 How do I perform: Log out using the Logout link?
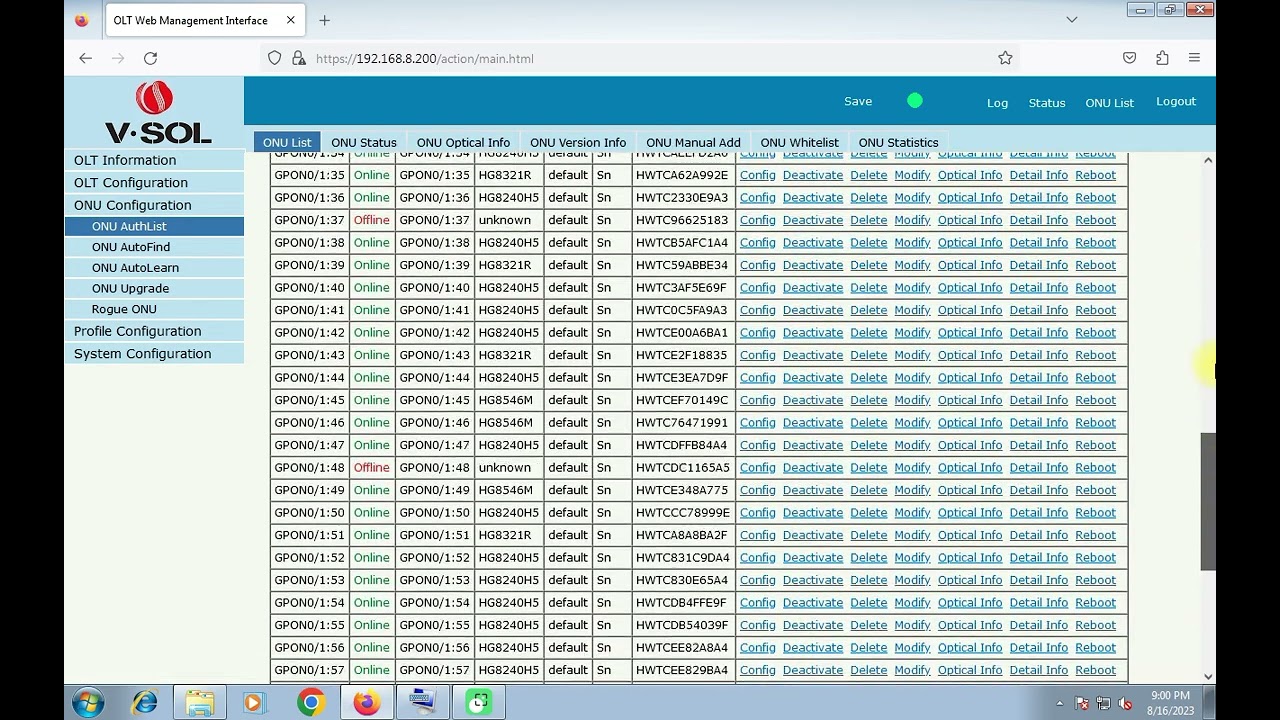(1176, 101)
